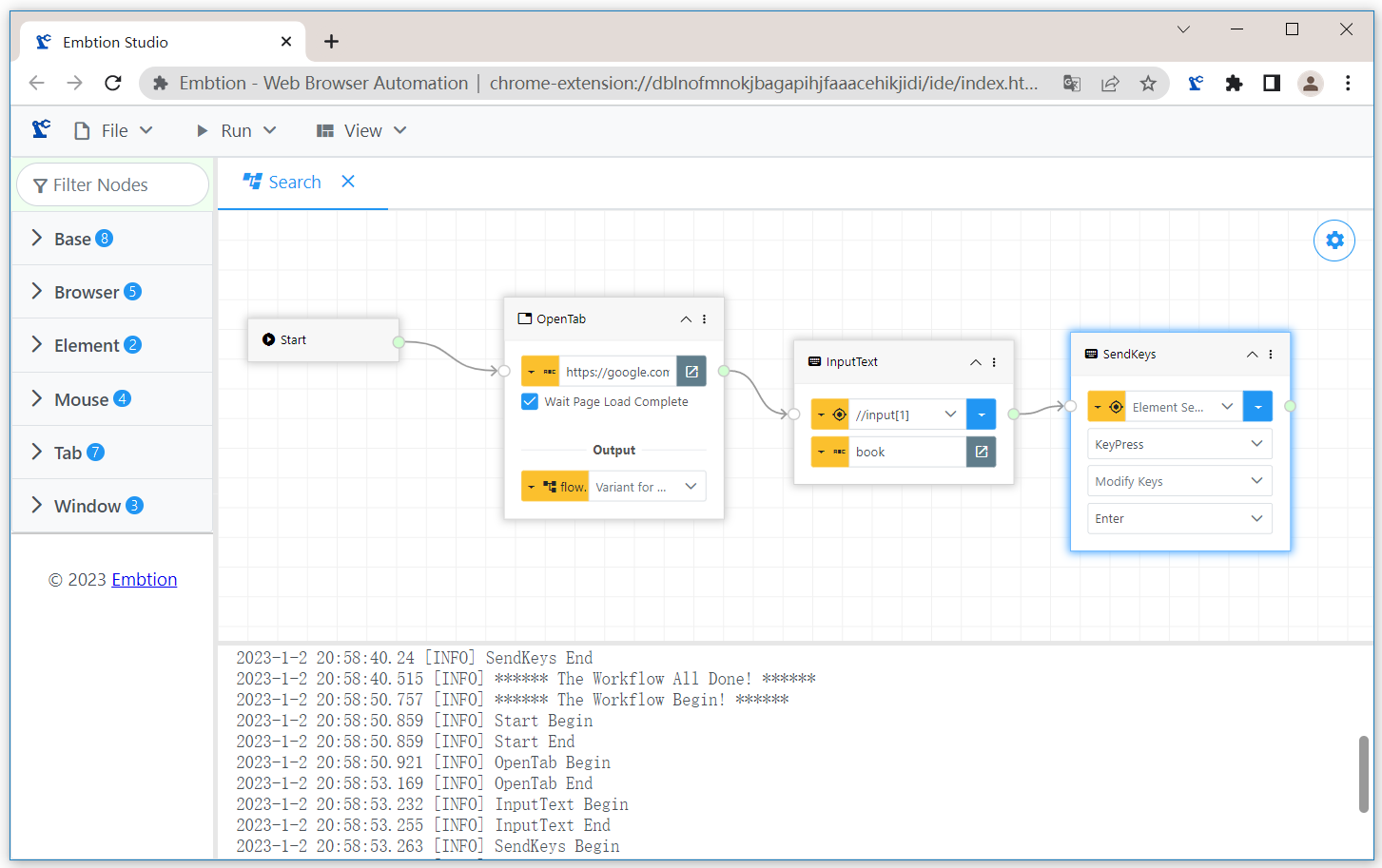This screenshot has height=868, width=1382.
Task: Collapse the SendKeys node
Action: point(1253,355)
